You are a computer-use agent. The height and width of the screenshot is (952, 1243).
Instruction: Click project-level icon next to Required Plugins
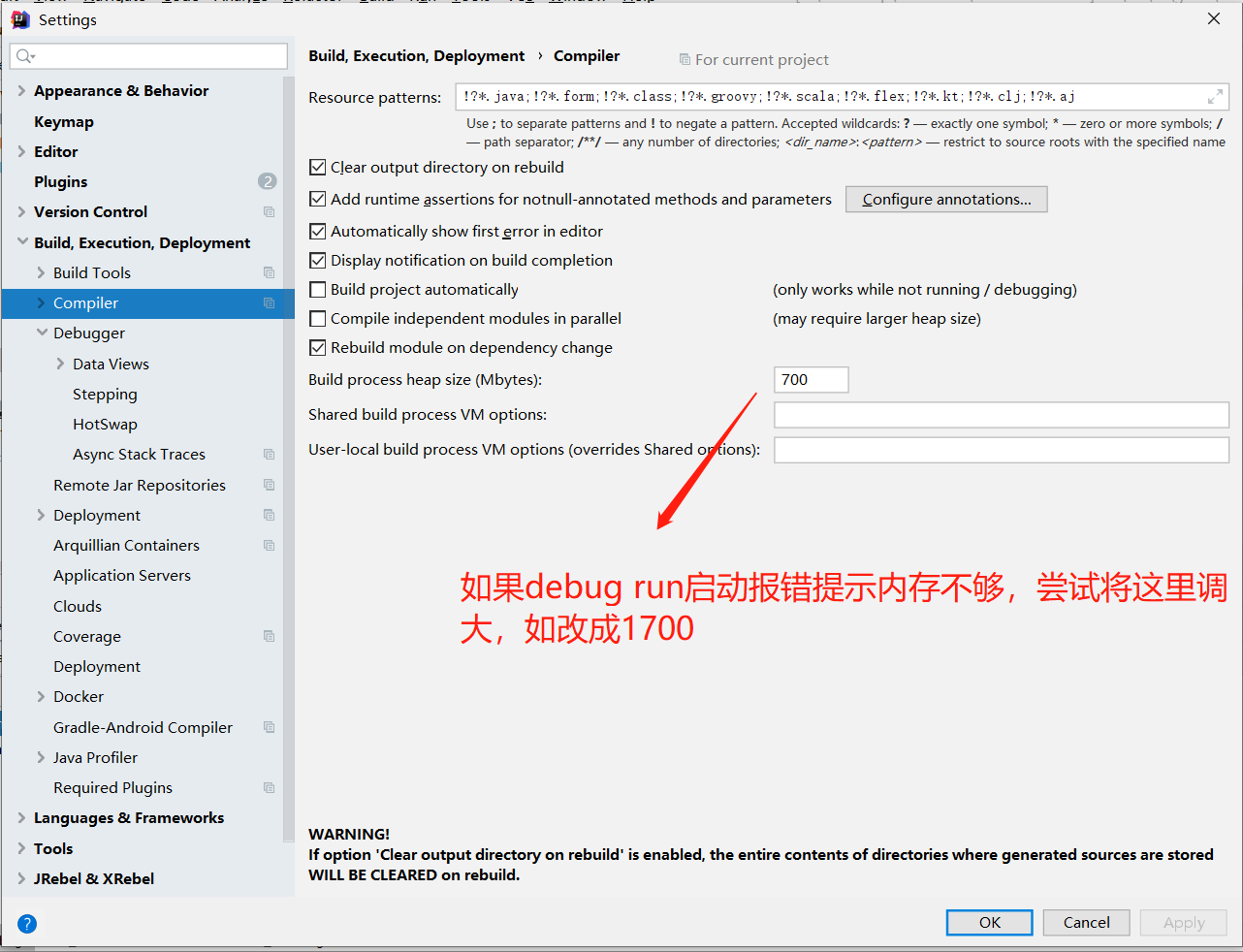click(x=269, y=788)
